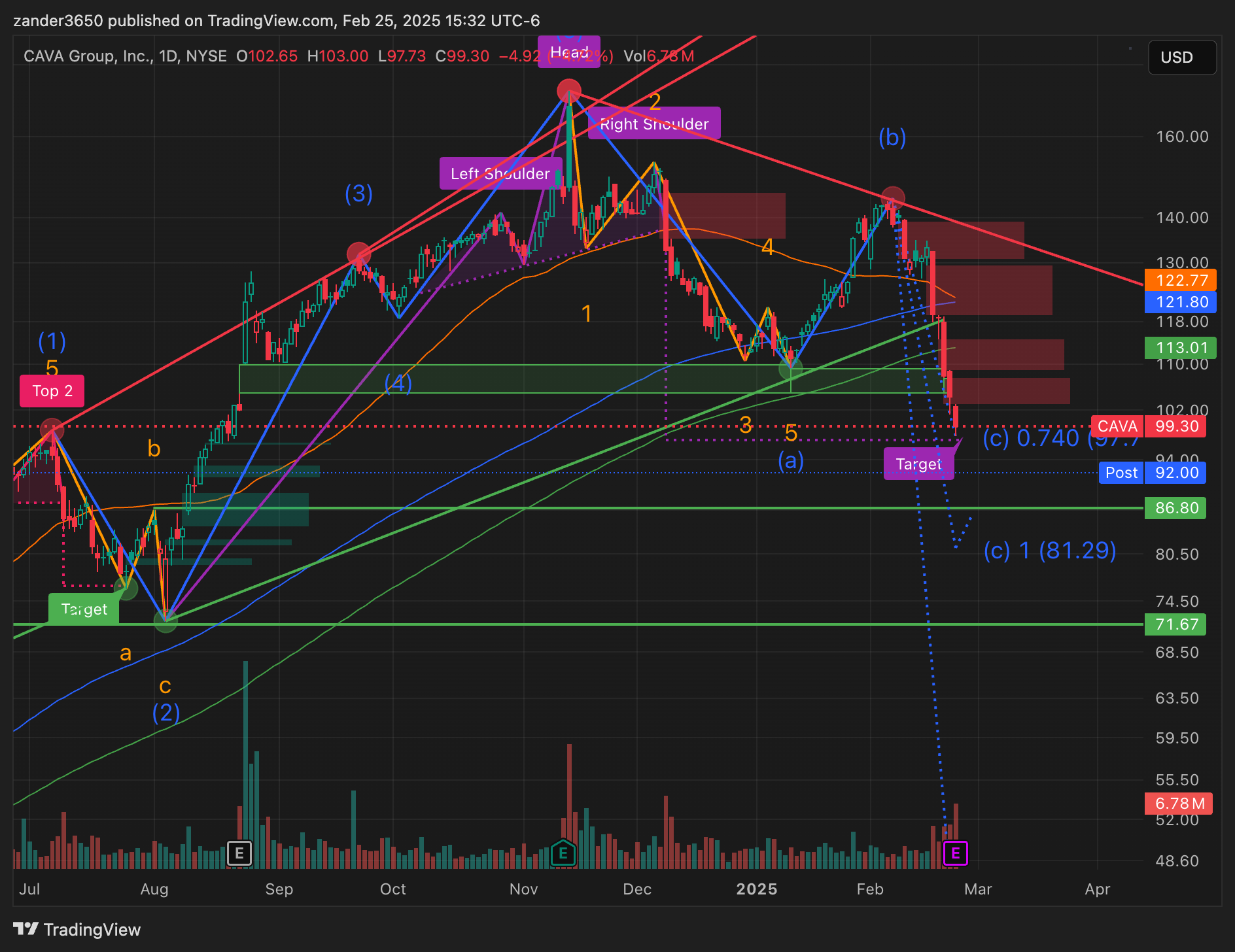Click the USD currency button
Image resolution: width=1235 pixels, height=952 pixels.
point(1182,58)
